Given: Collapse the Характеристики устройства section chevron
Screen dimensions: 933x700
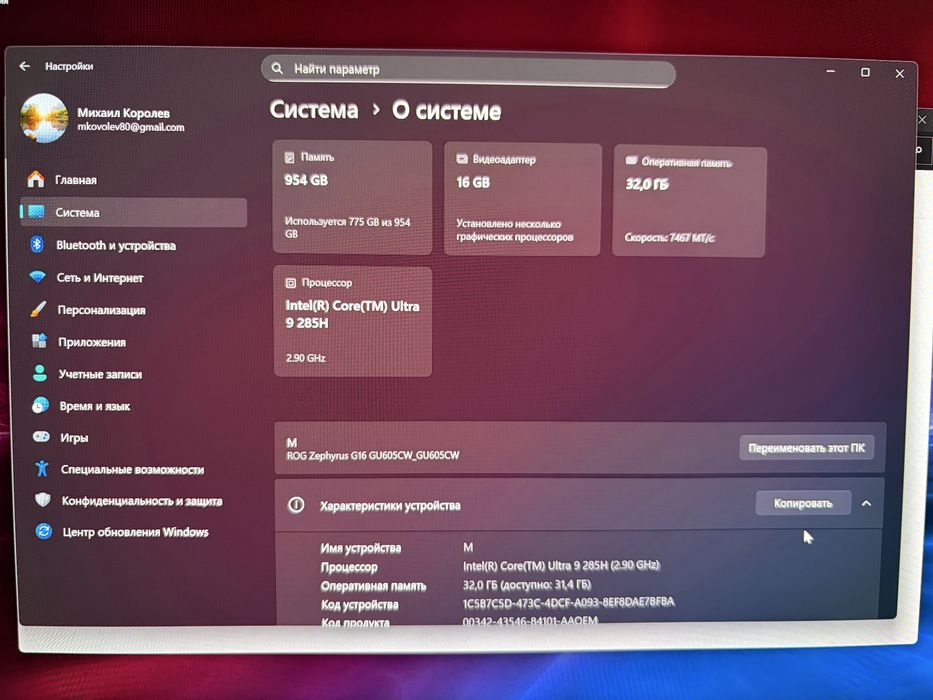Looking at the screenshot, I should point(866,504).
